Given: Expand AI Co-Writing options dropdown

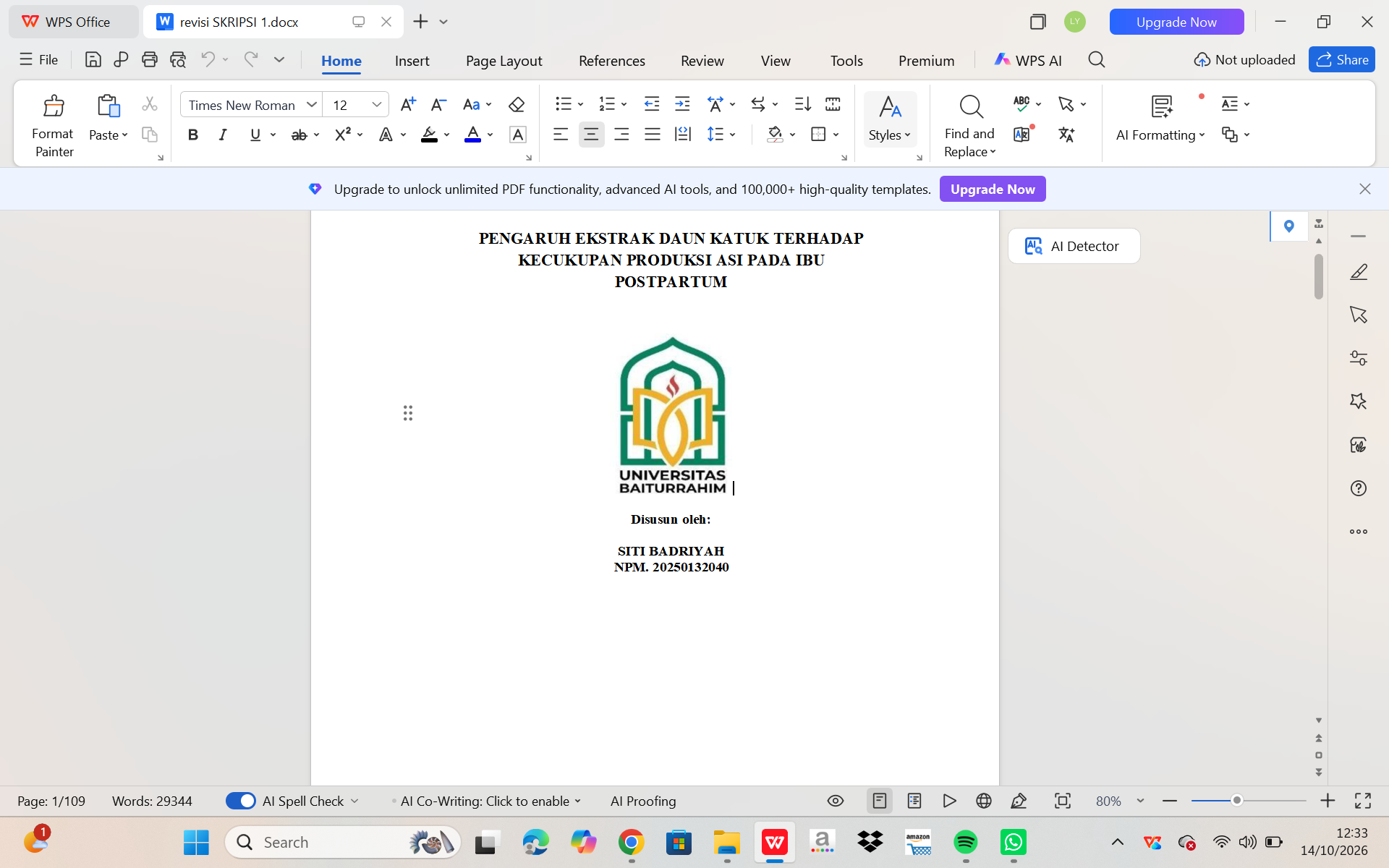Looking at the screenshot, I should 577,801.
